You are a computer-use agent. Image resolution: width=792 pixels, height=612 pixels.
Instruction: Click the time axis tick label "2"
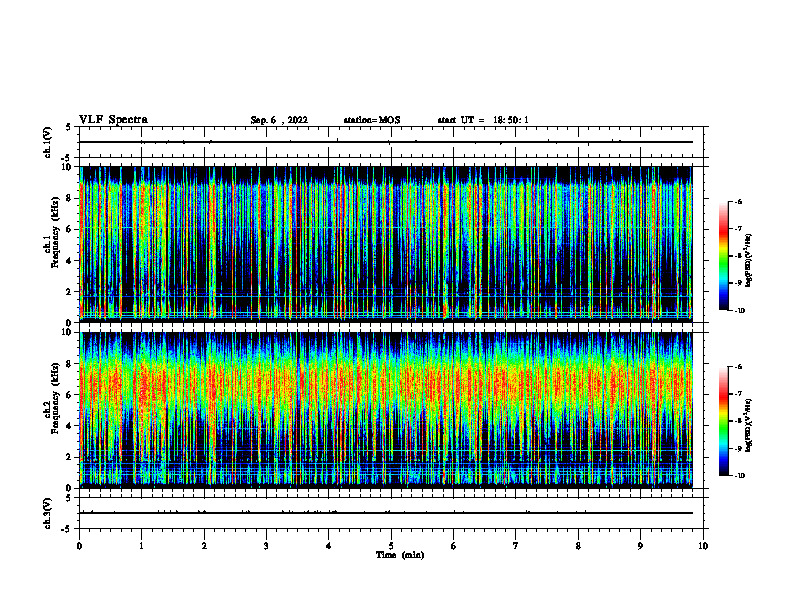coord(204,546)
